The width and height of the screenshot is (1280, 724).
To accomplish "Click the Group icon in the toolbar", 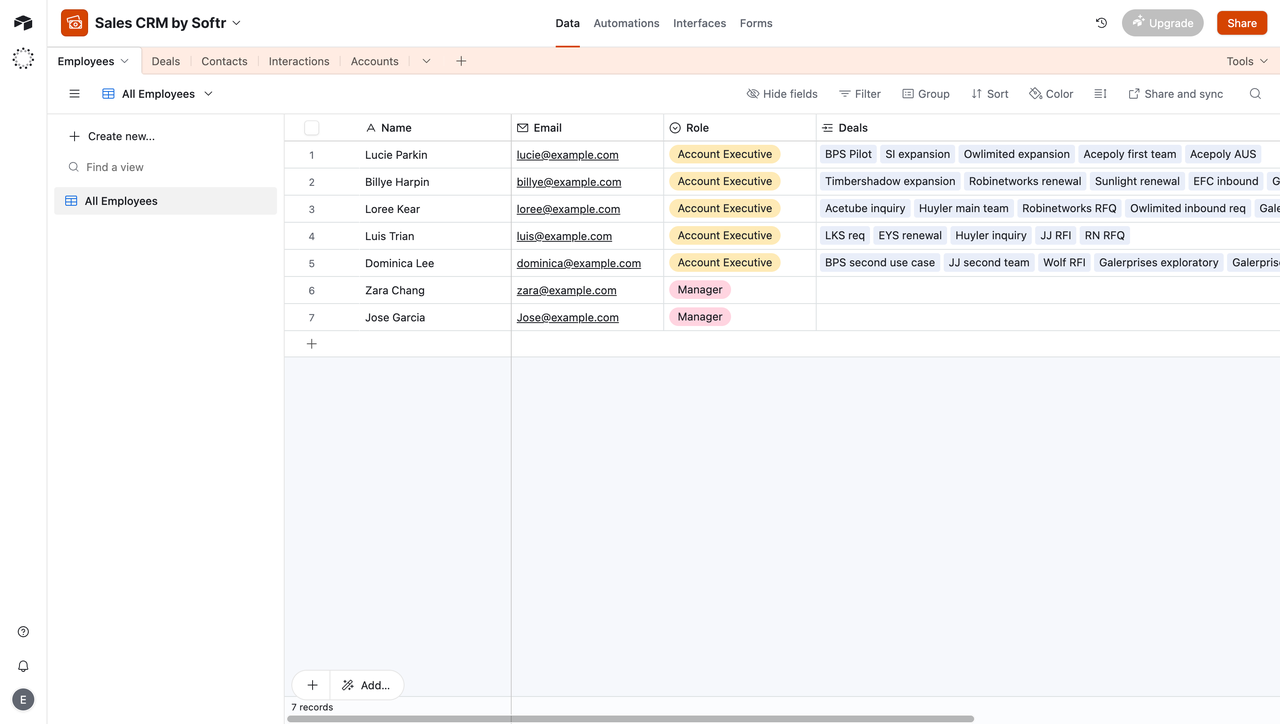I will tap(908, 93).
